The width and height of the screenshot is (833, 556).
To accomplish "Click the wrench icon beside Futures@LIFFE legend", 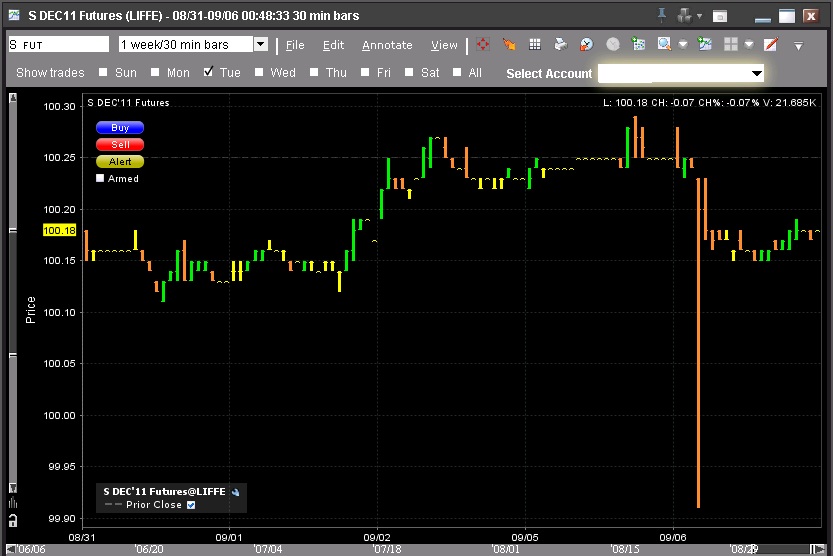I will (x=235, y=492).
